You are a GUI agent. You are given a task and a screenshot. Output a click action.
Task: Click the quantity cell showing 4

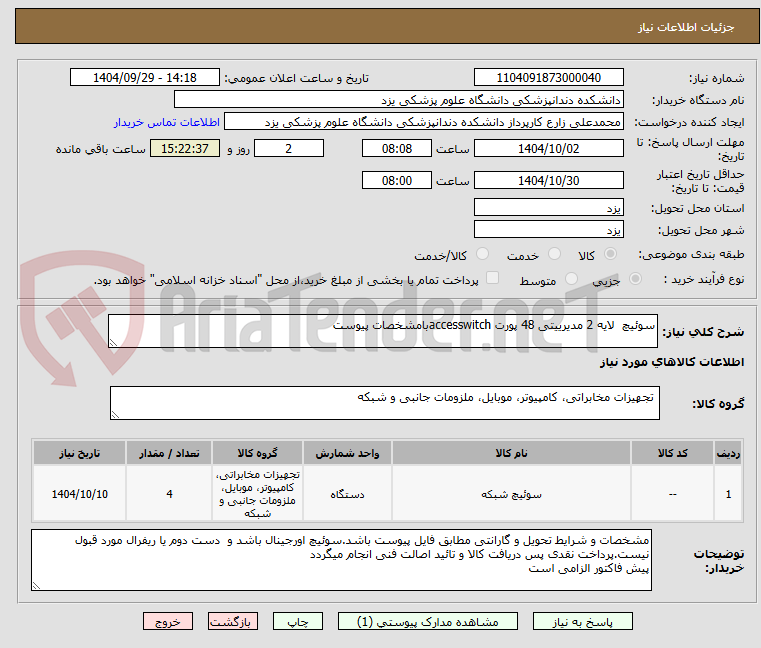tap(169, 494)
